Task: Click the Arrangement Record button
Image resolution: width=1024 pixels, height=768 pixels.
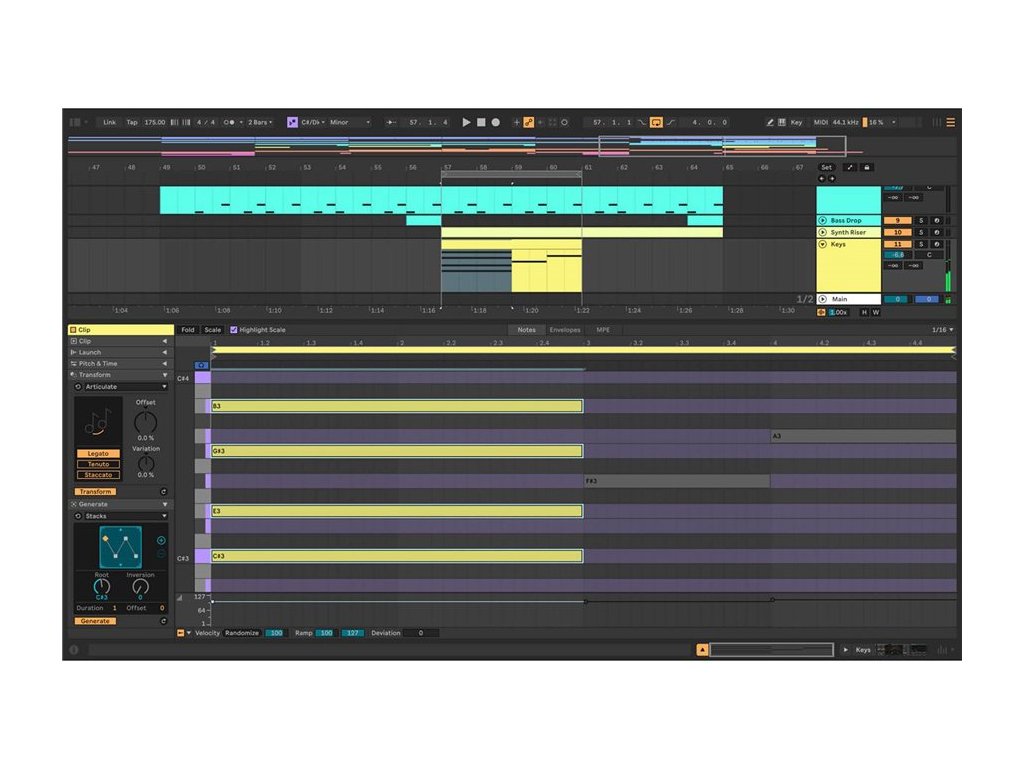Action: coord(495,122)
